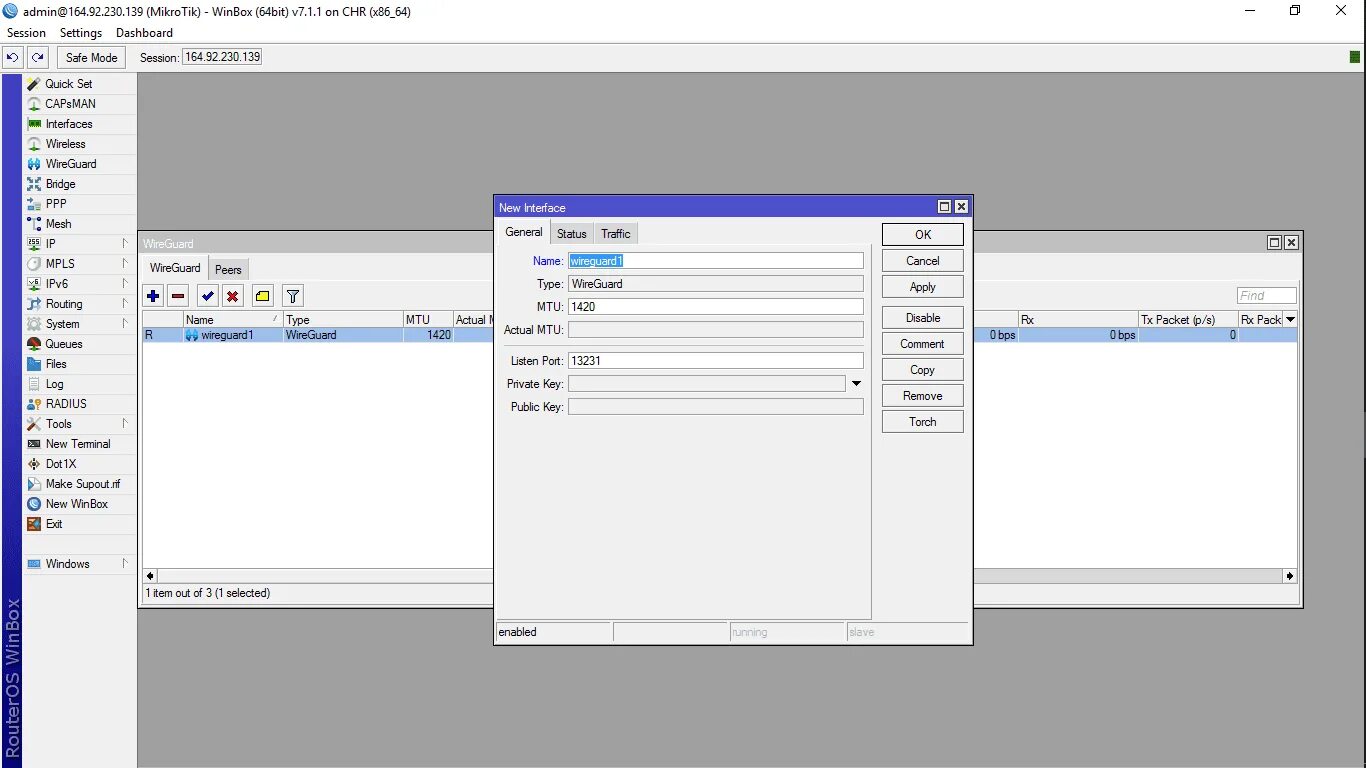Confirm with OK button

click(923, 234)
